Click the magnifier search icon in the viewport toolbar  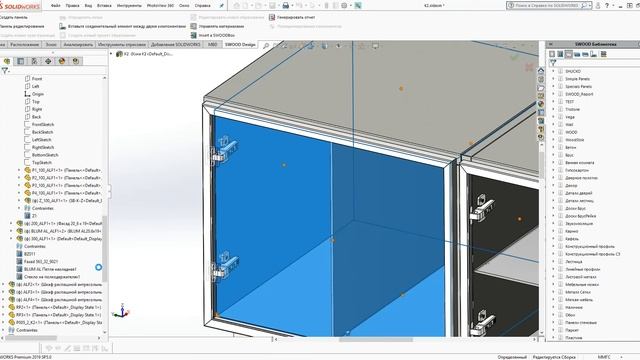(266, 46)
